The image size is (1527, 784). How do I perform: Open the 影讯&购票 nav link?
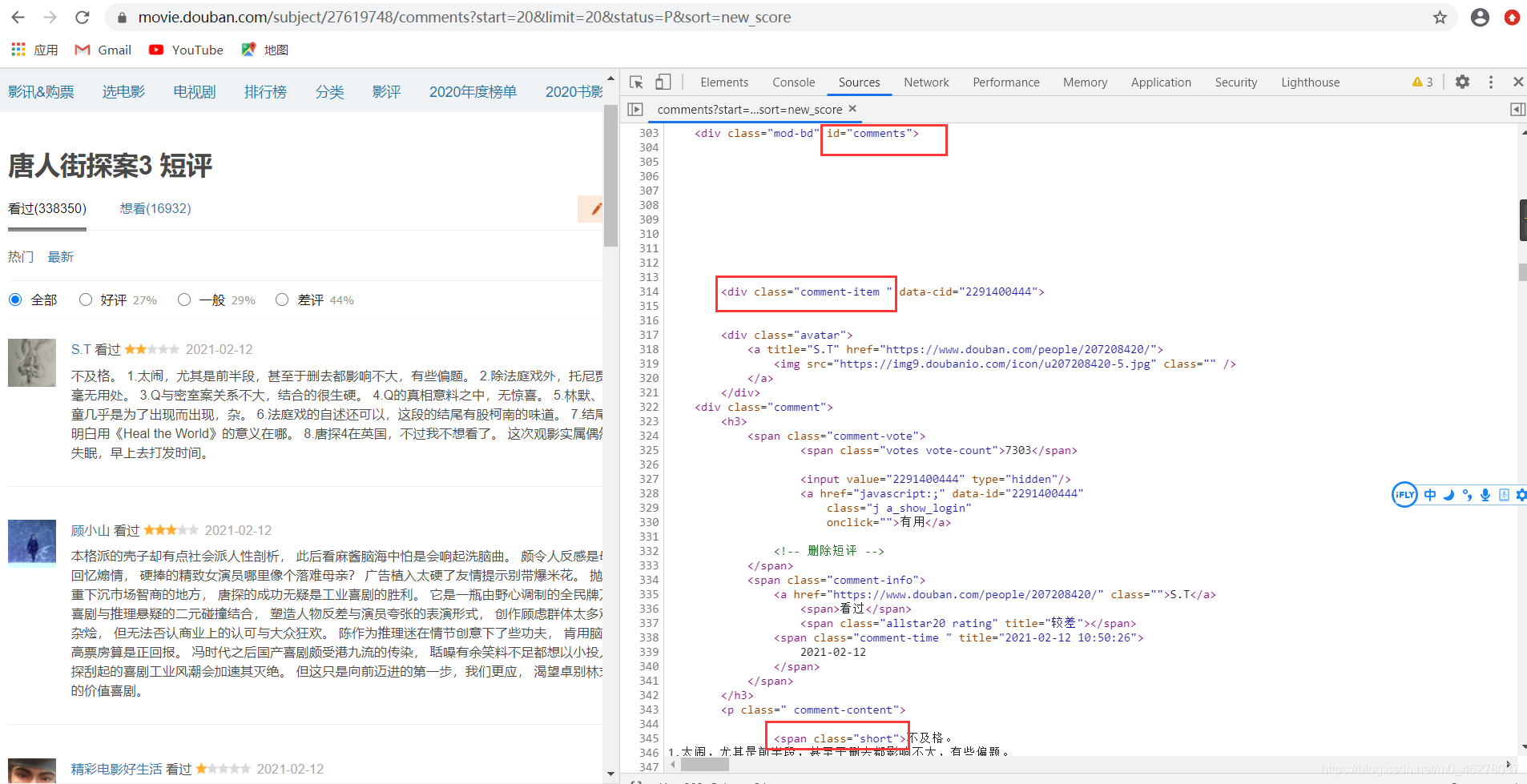tap(41, 92)
